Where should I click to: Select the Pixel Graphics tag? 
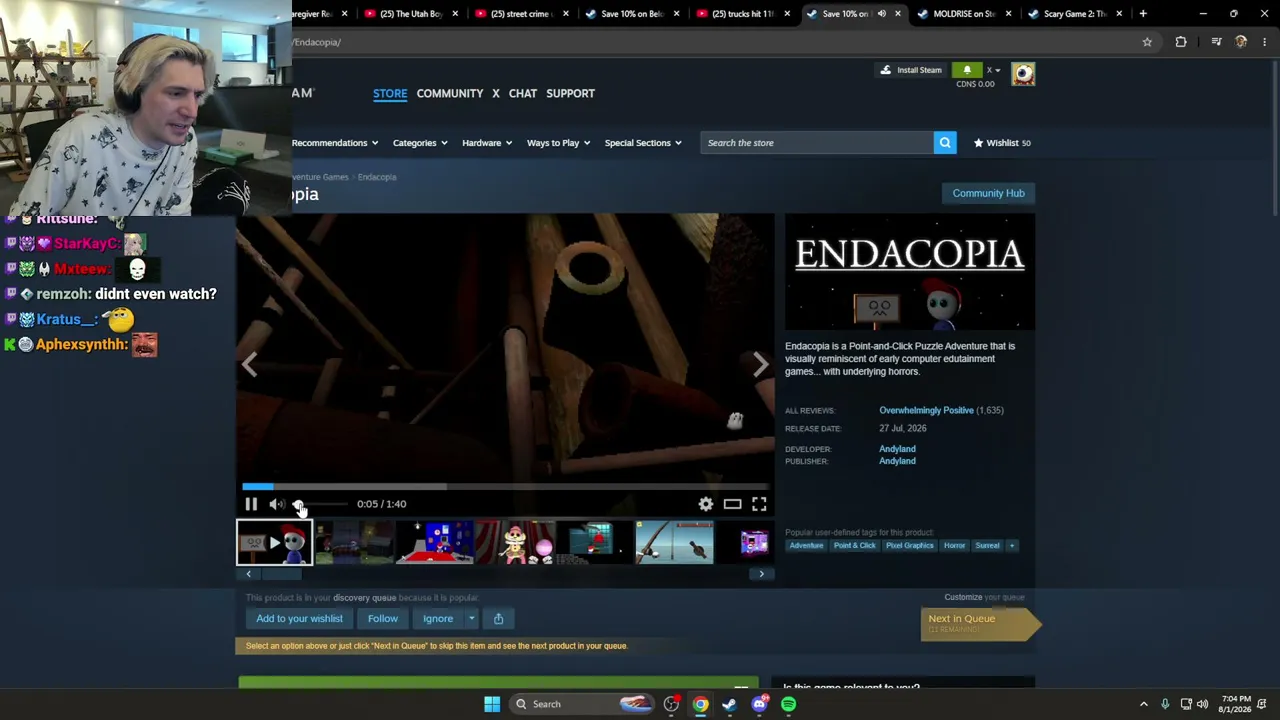coord(909,546)
